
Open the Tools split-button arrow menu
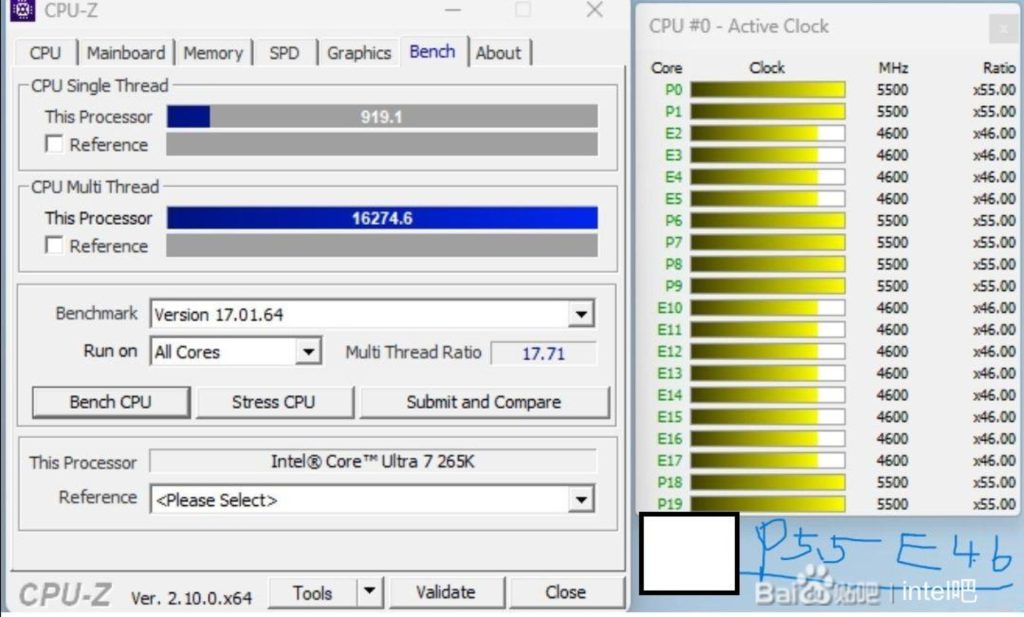[x=370, y=592]
